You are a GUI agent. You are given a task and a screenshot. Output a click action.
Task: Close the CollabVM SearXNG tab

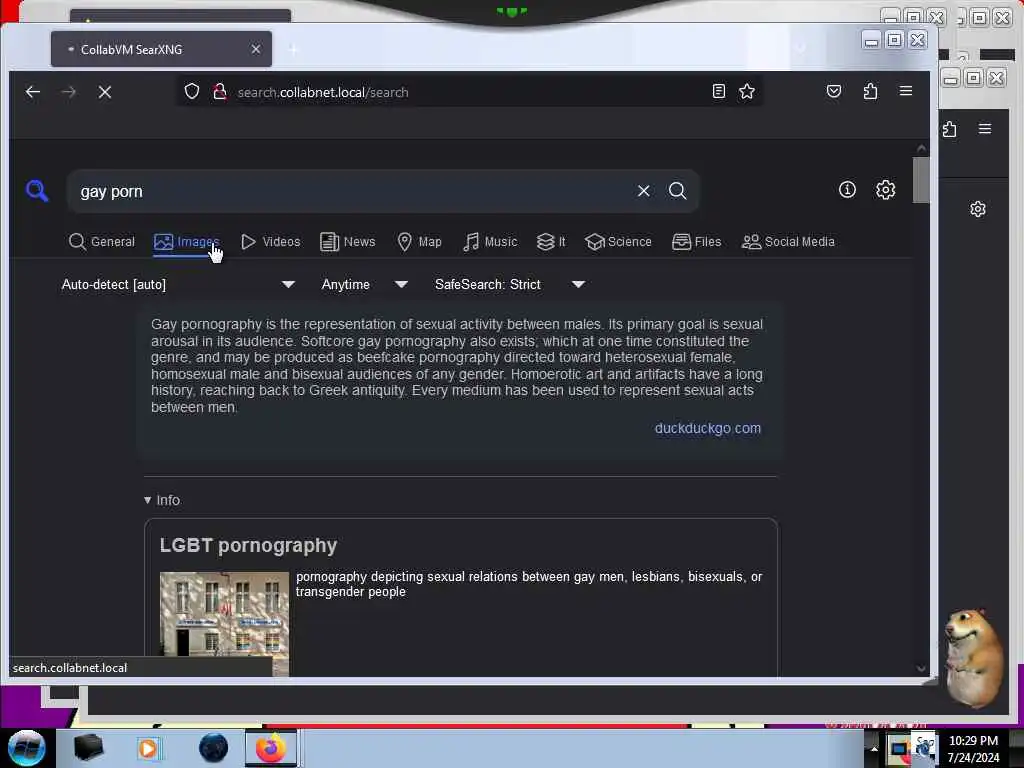(256, 49)
